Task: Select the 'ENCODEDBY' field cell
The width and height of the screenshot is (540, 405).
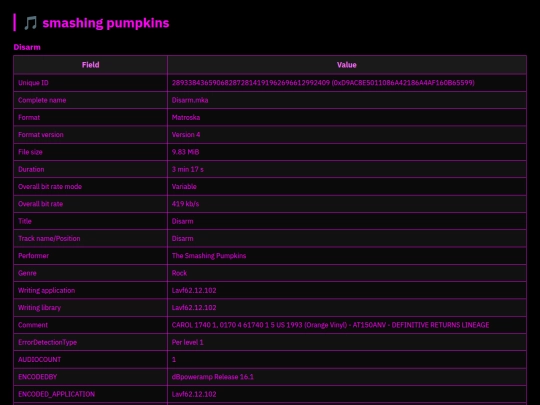Action: pyautogui.click(x=91, y=377)
